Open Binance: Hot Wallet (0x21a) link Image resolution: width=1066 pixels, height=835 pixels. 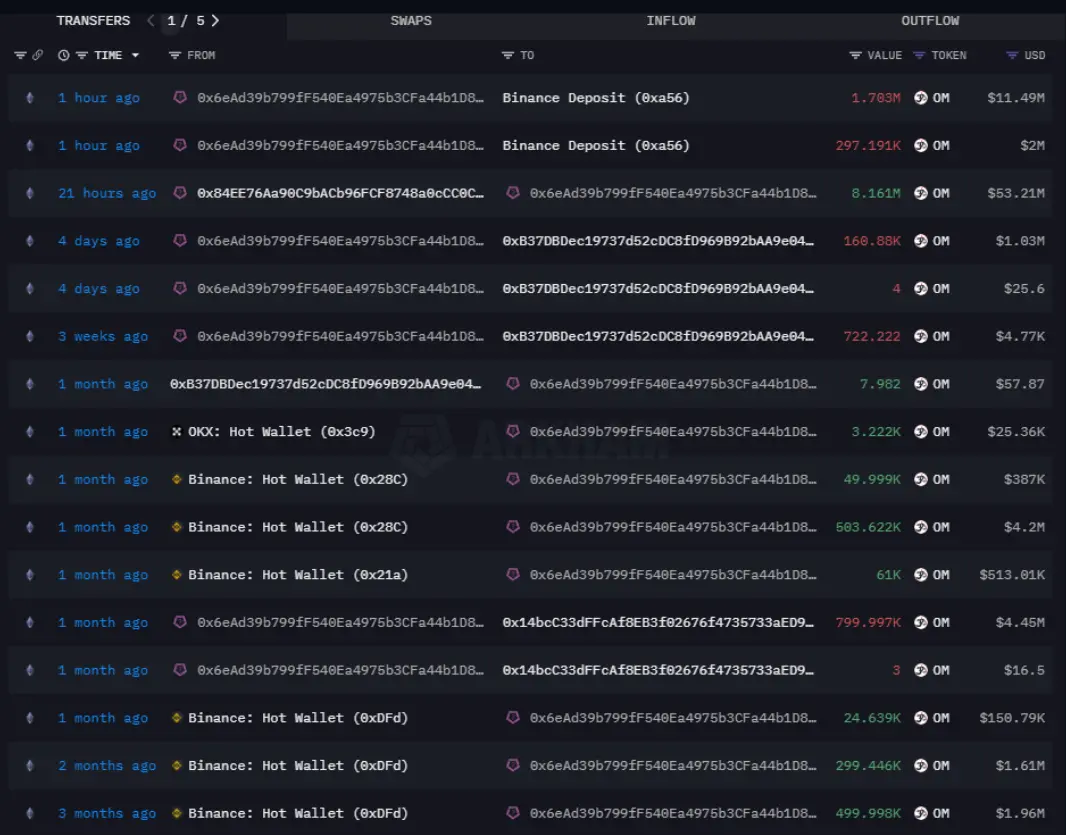[x=298, y=575]
